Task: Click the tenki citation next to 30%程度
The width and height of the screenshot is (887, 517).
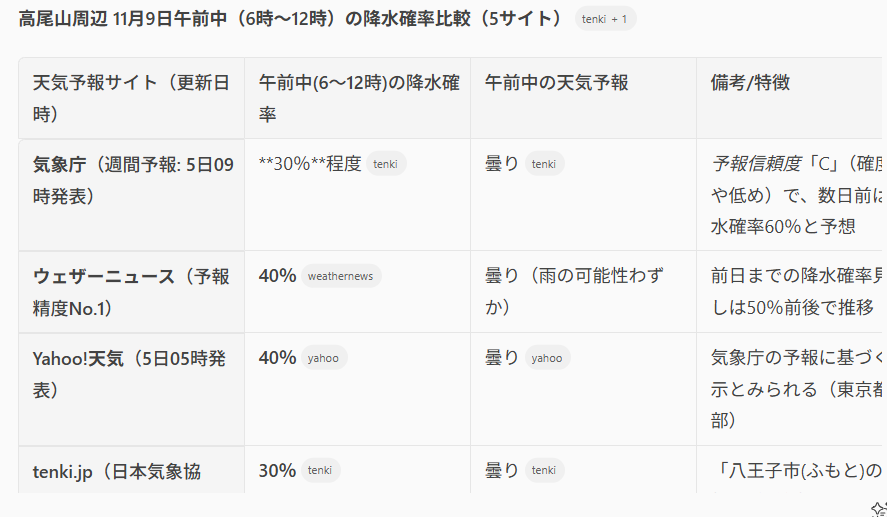Action: (387, 164)
